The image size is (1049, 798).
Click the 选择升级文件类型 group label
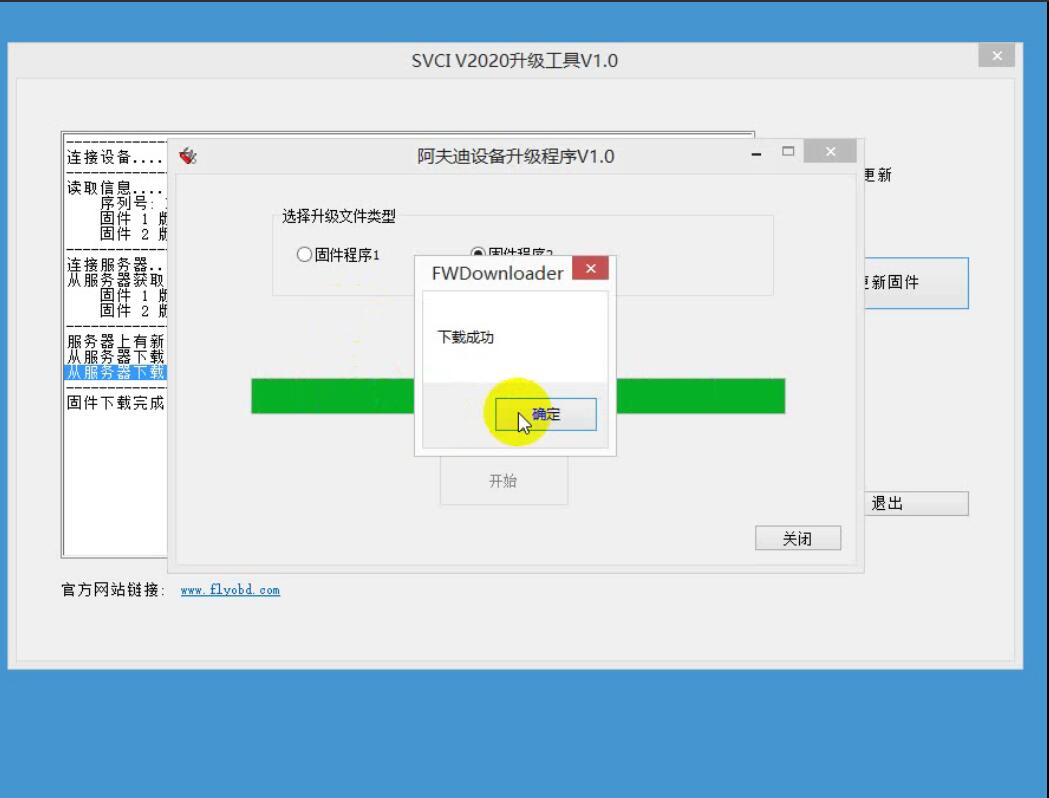click(339, 217)
